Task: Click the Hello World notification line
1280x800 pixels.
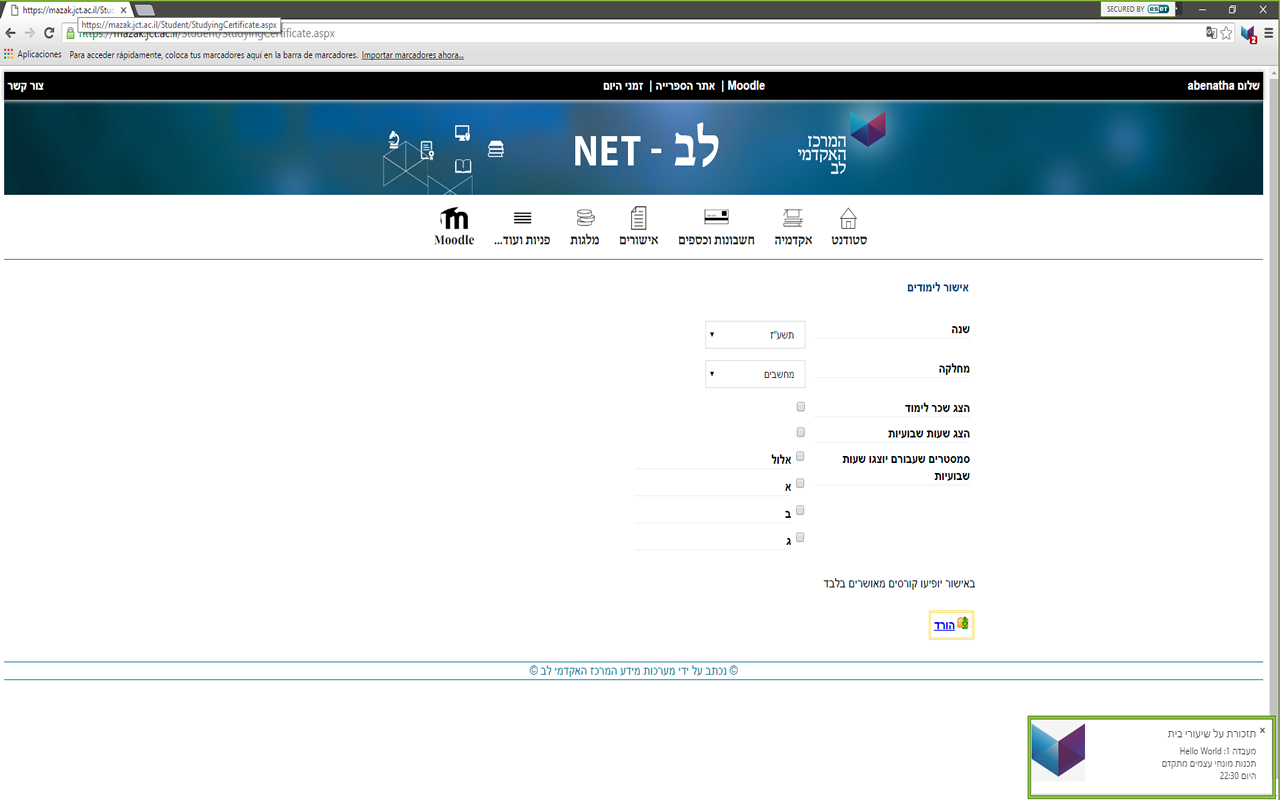Action: click(x=1217, y=750)
